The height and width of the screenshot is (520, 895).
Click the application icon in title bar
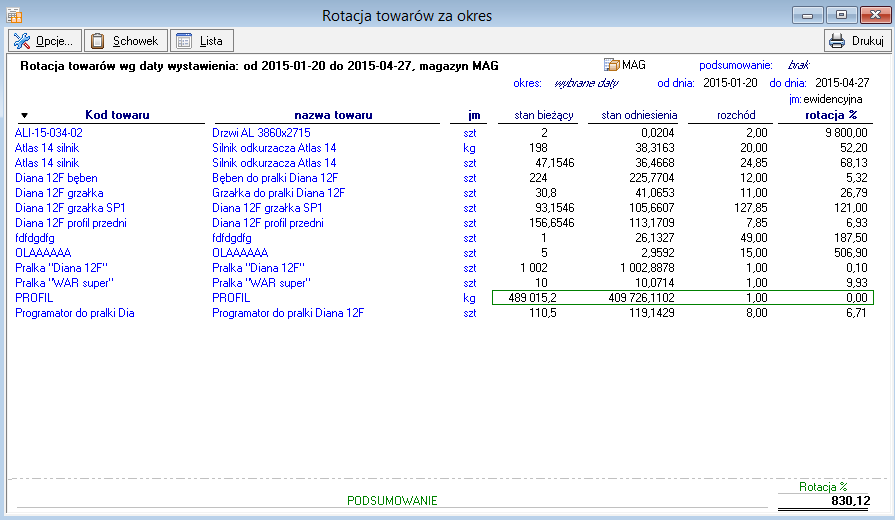14,15
